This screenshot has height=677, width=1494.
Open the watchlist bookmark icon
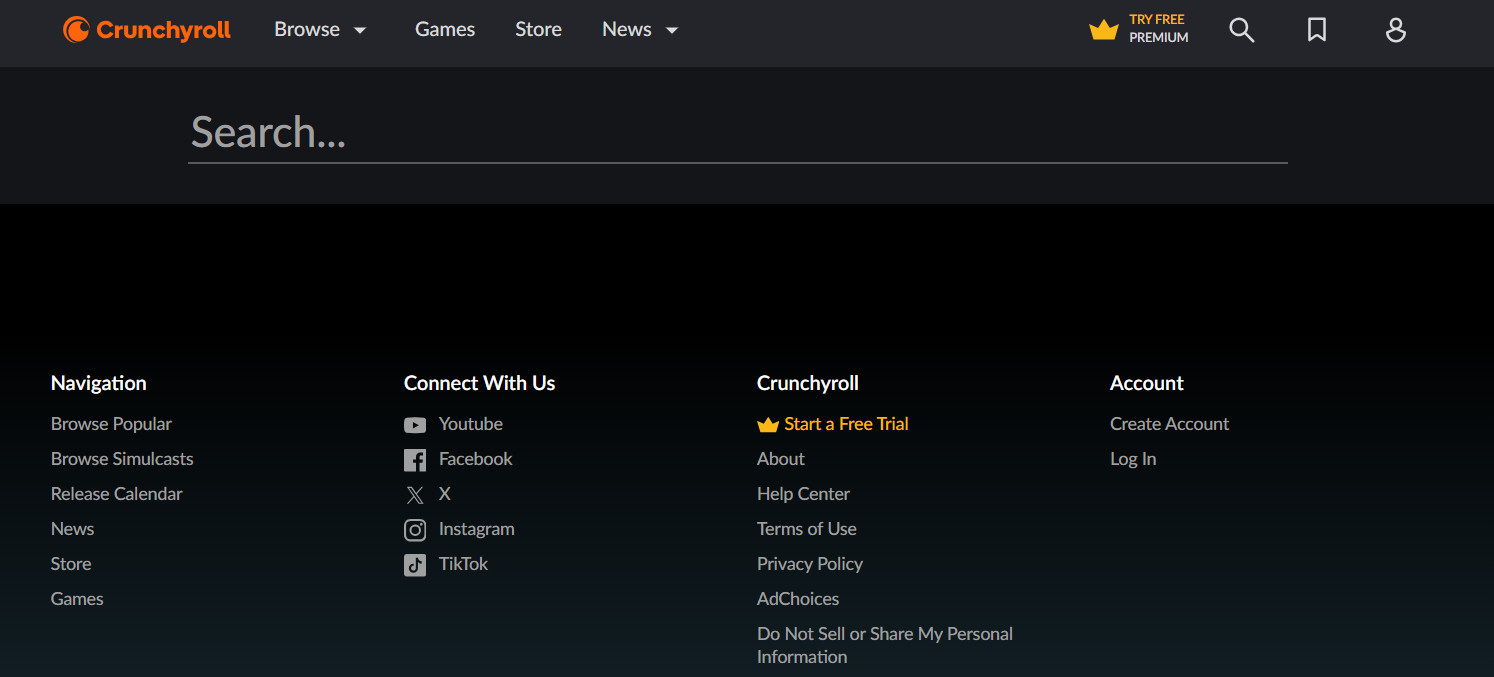point(1317,30)
